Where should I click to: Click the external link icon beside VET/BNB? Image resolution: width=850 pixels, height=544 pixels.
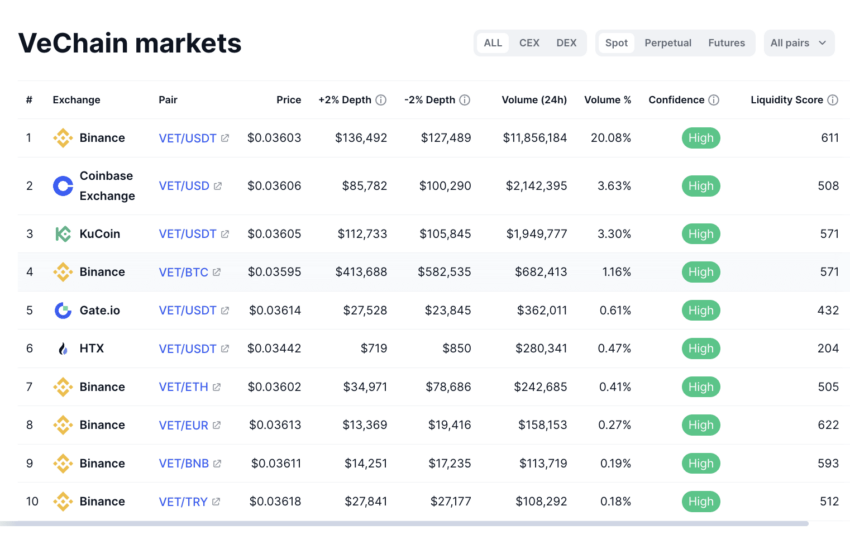tap(217, 463)
